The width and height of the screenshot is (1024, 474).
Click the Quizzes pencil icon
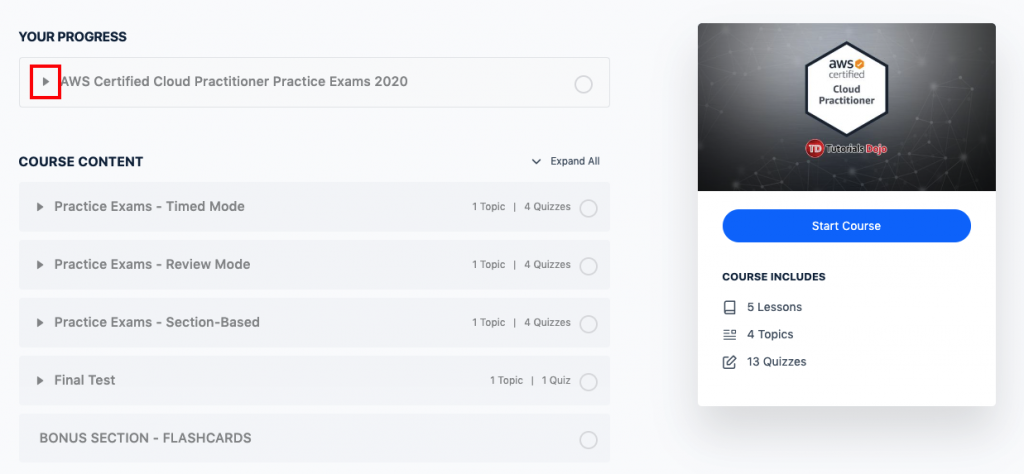click(729, 361)
